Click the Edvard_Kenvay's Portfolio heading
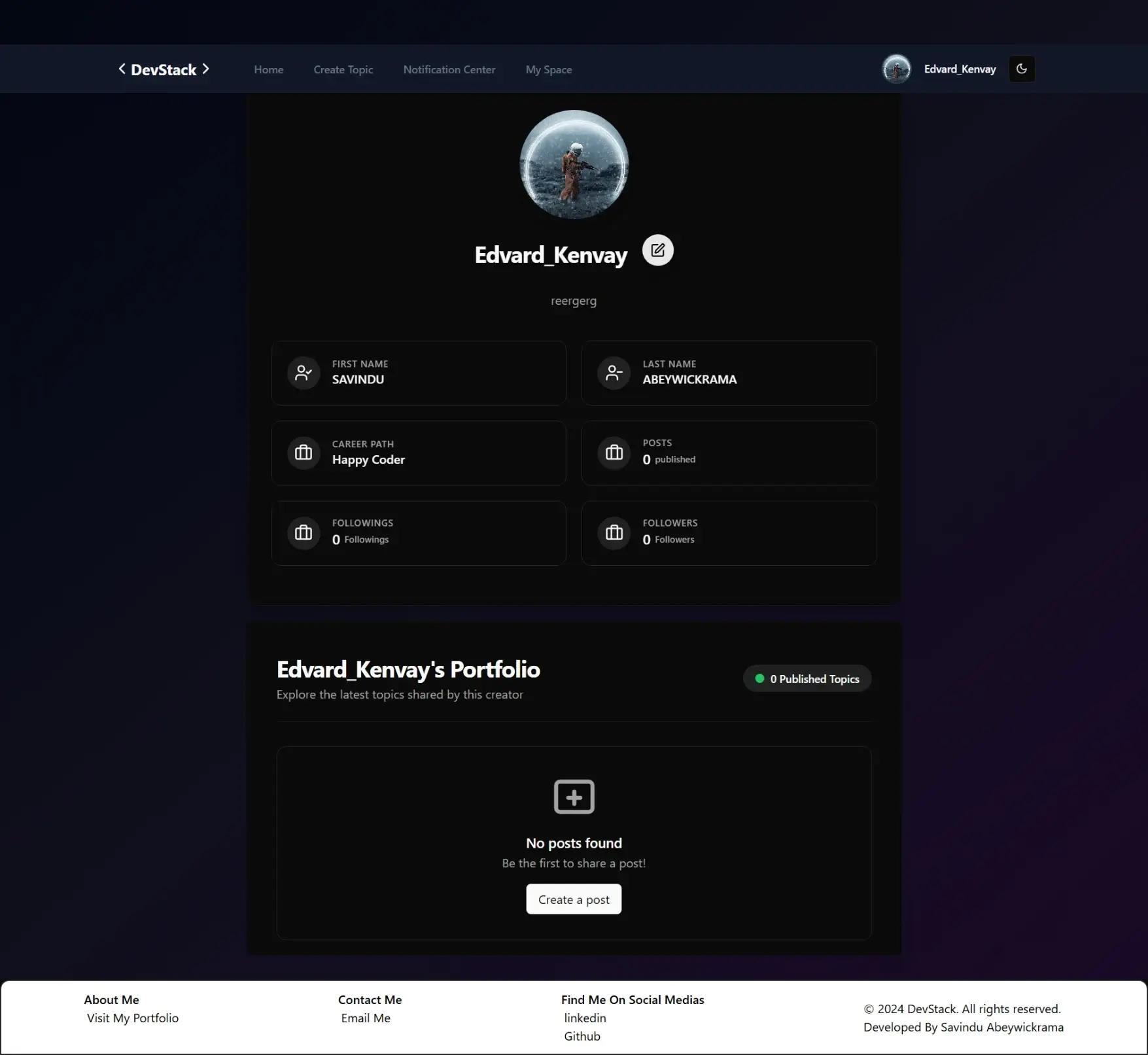The image size is (1148, 1055). [408, 669]
